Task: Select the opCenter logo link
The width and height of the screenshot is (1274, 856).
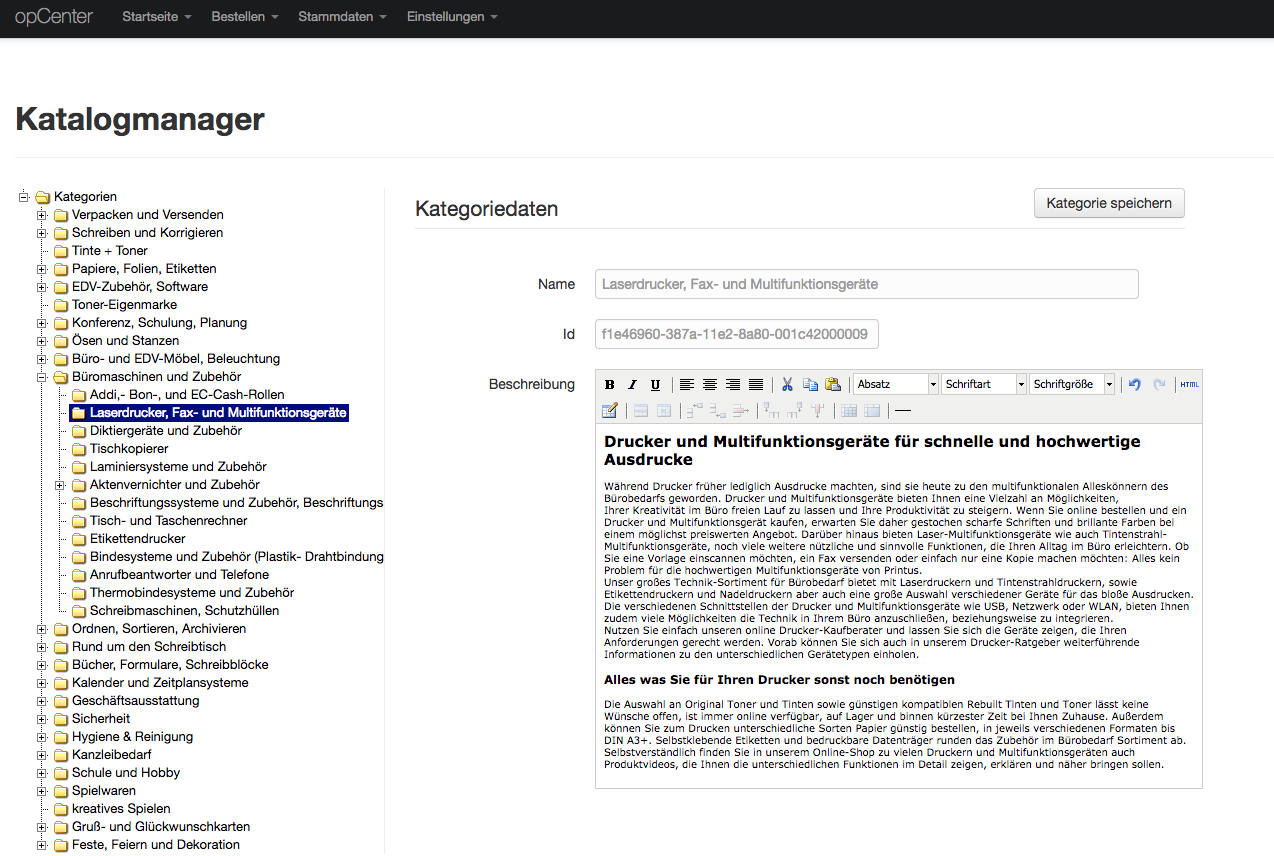Action: point(52,16)
